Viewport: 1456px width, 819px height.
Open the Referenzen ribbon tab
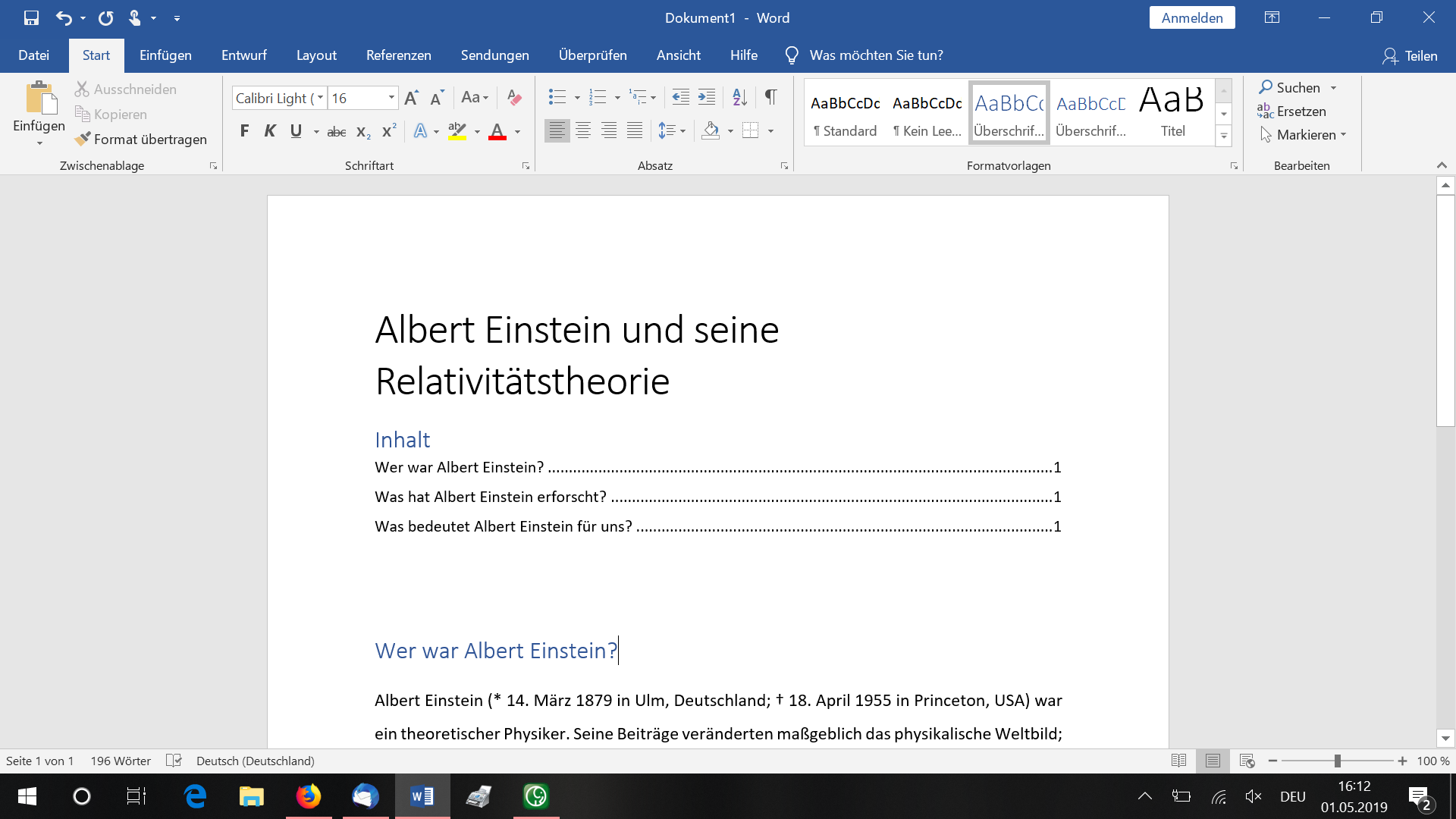pos(399,55)
